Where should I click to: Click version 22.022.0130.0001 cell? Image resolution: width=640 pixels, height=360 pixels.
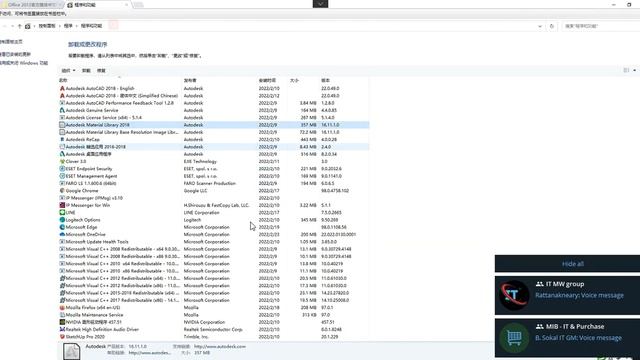click(338, 235)
